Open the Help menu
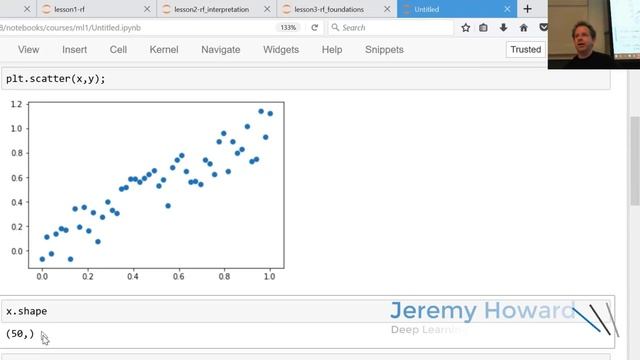The image size is (640, 360). (x=332, y=50)
